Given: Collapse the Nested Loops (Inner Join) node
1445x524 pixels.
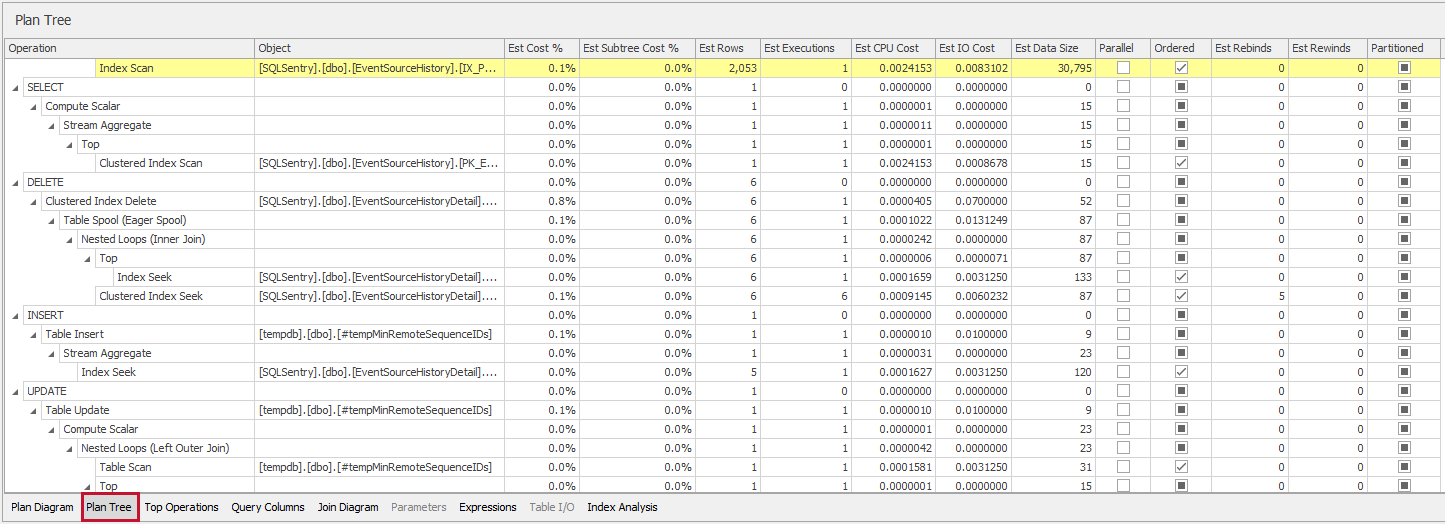Looking at the screenshot, I should (x=69, y=239).
